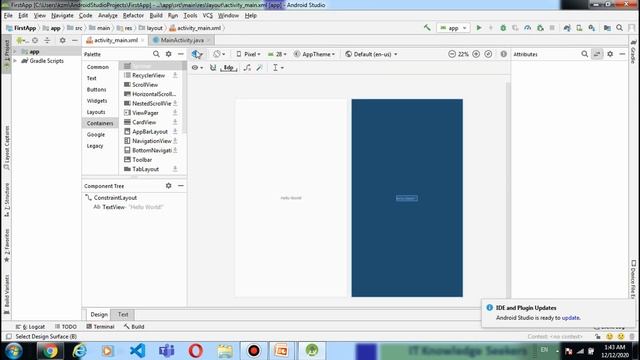Click Zoom to Fit Screen icon
The width and height of the screenshot is (640, 360).
pyautogui.click(x=488, y=54)
